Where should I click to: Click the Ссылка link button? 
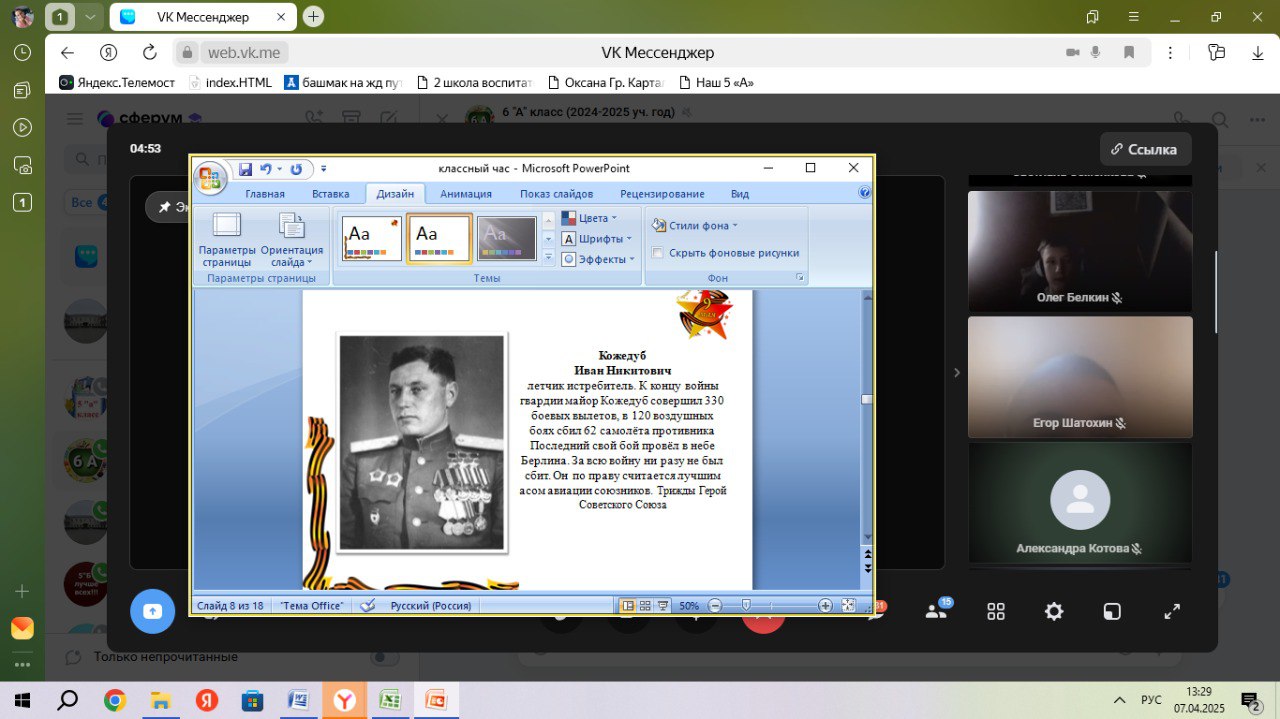[1146, 149]
